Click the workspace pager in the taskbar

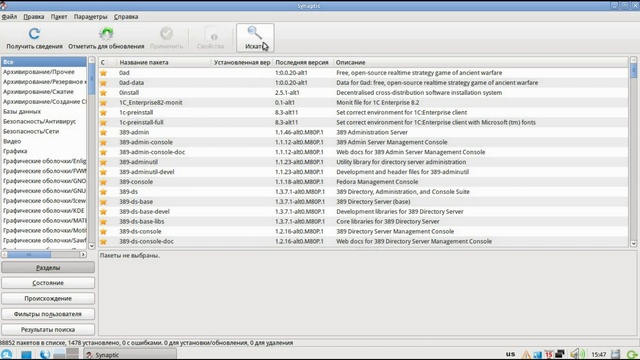click(66, 354)
